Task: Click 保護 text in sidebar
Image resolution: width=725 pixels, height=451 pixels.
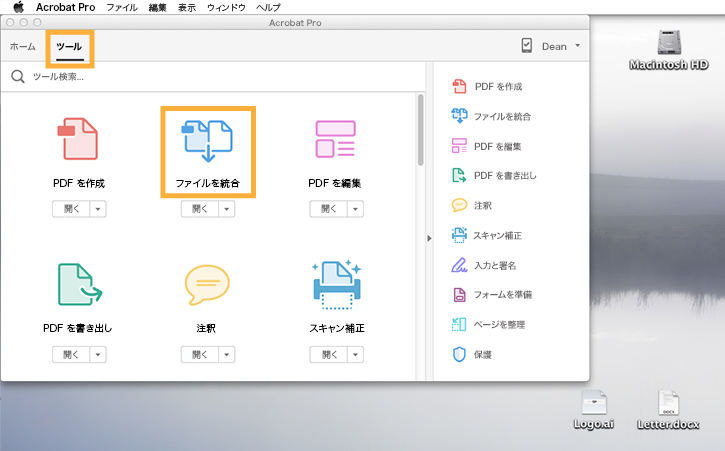Action: click(483, 355)
